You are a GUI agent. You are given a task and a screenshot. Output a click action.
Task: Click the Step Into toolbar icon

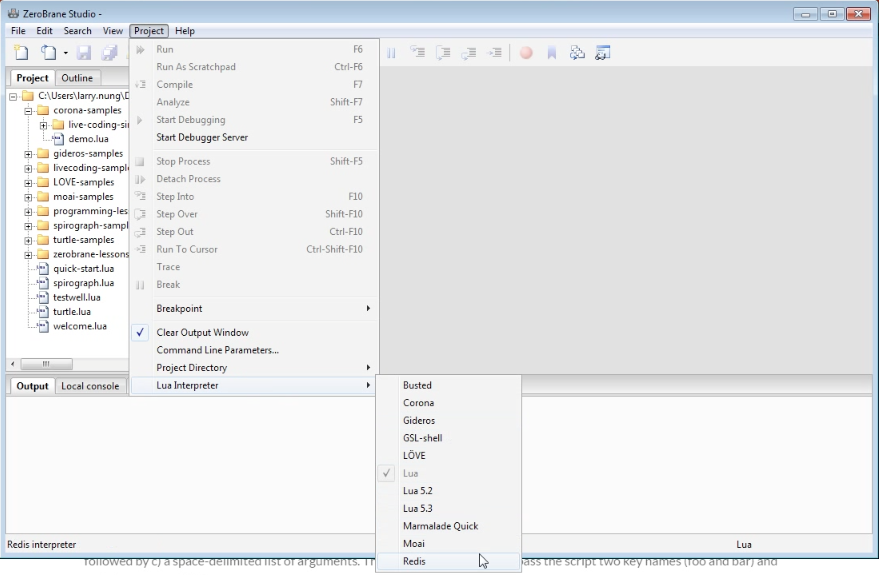tap(417, 53)
